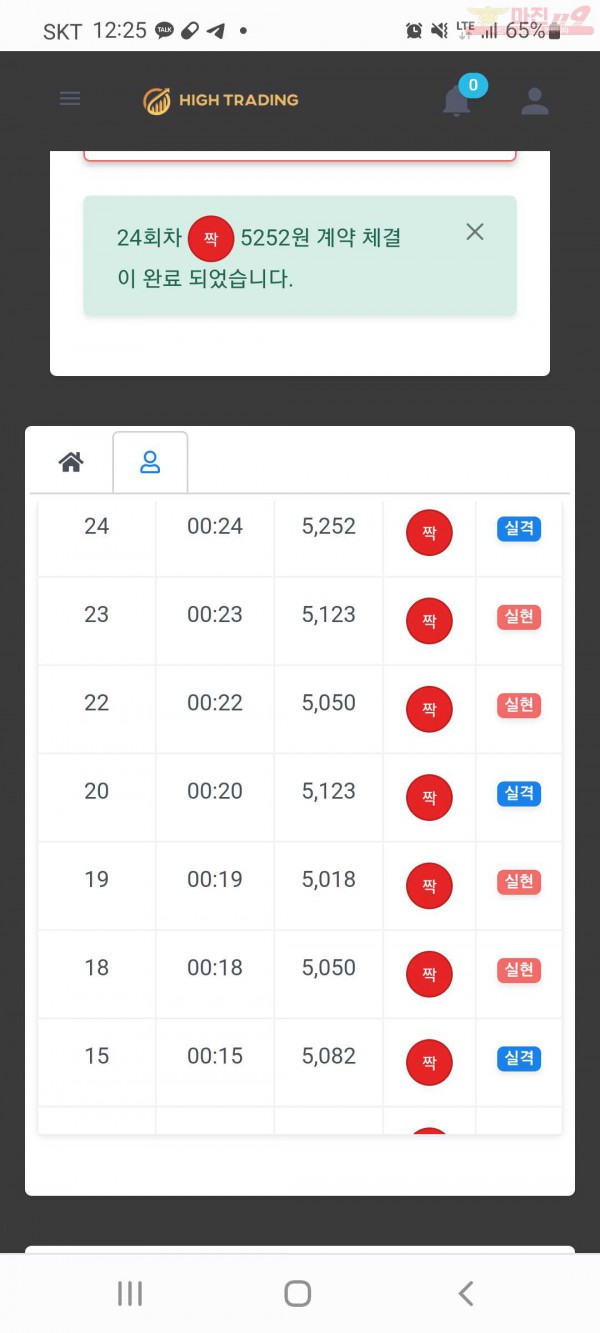Select the personal history tab
Image resolution: width=600 pixels, height=1333 pixels.
[x=150, y=462]
